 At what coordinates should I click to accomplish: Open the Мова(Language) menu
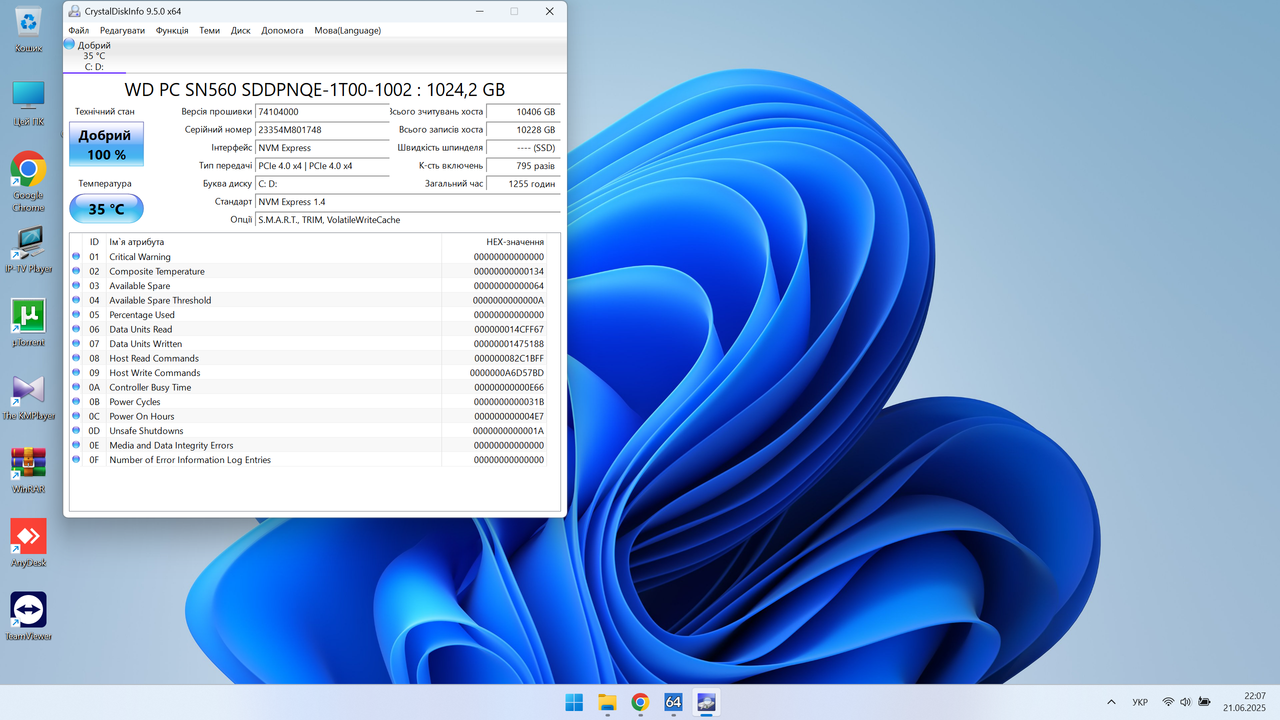tap(347, 30)
